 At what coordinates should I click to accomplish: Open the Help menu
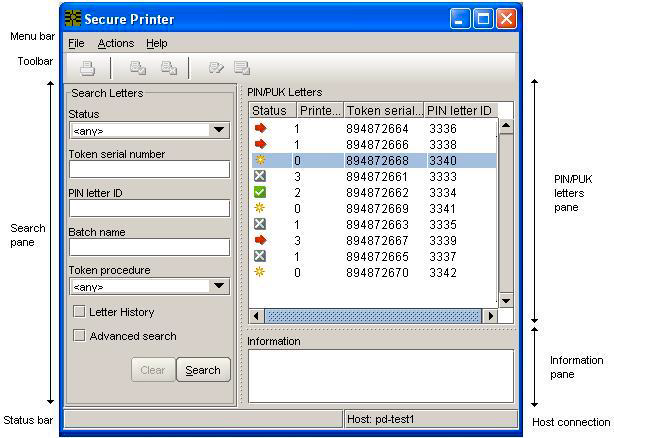coord(156,43)
